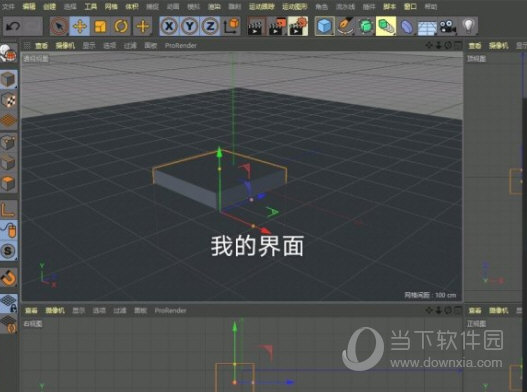Open the 编辑 menu
Image resolution: width=527 pixels, height=392 pixels.
29,6
